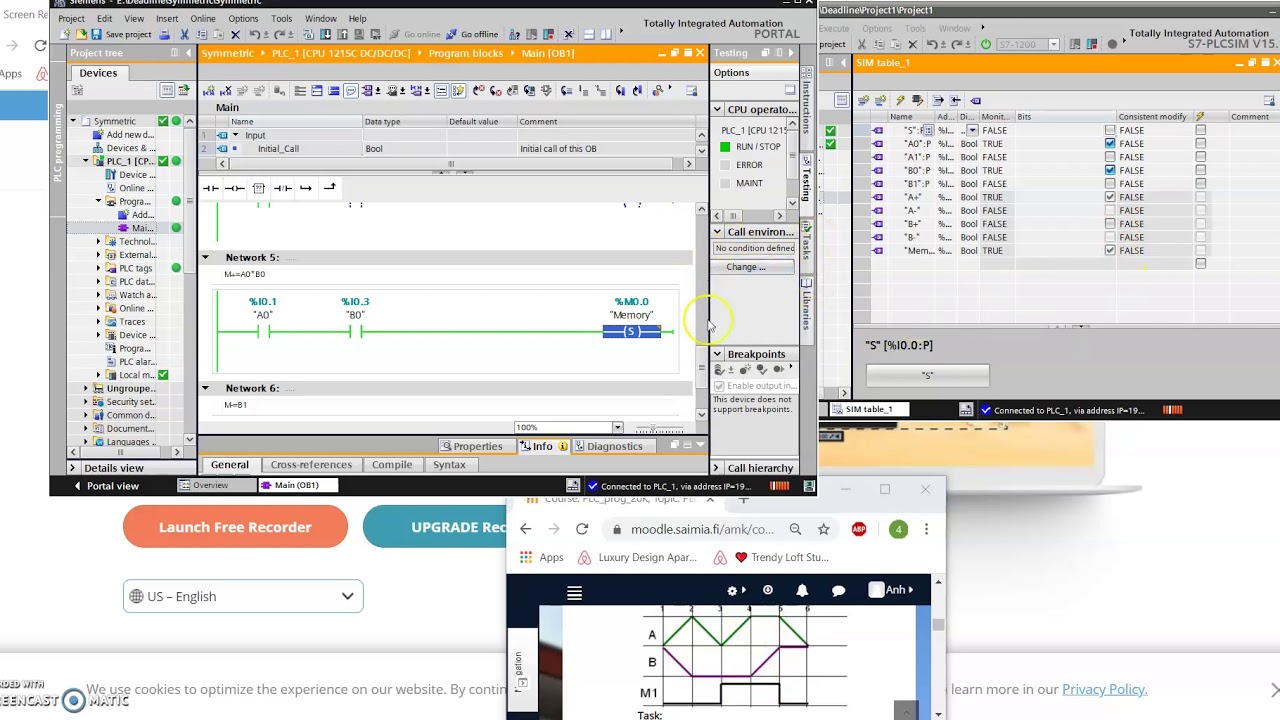Open the moodle hamburger menu
This screenshot has width=1280, height=720.
tap(574, 593)
